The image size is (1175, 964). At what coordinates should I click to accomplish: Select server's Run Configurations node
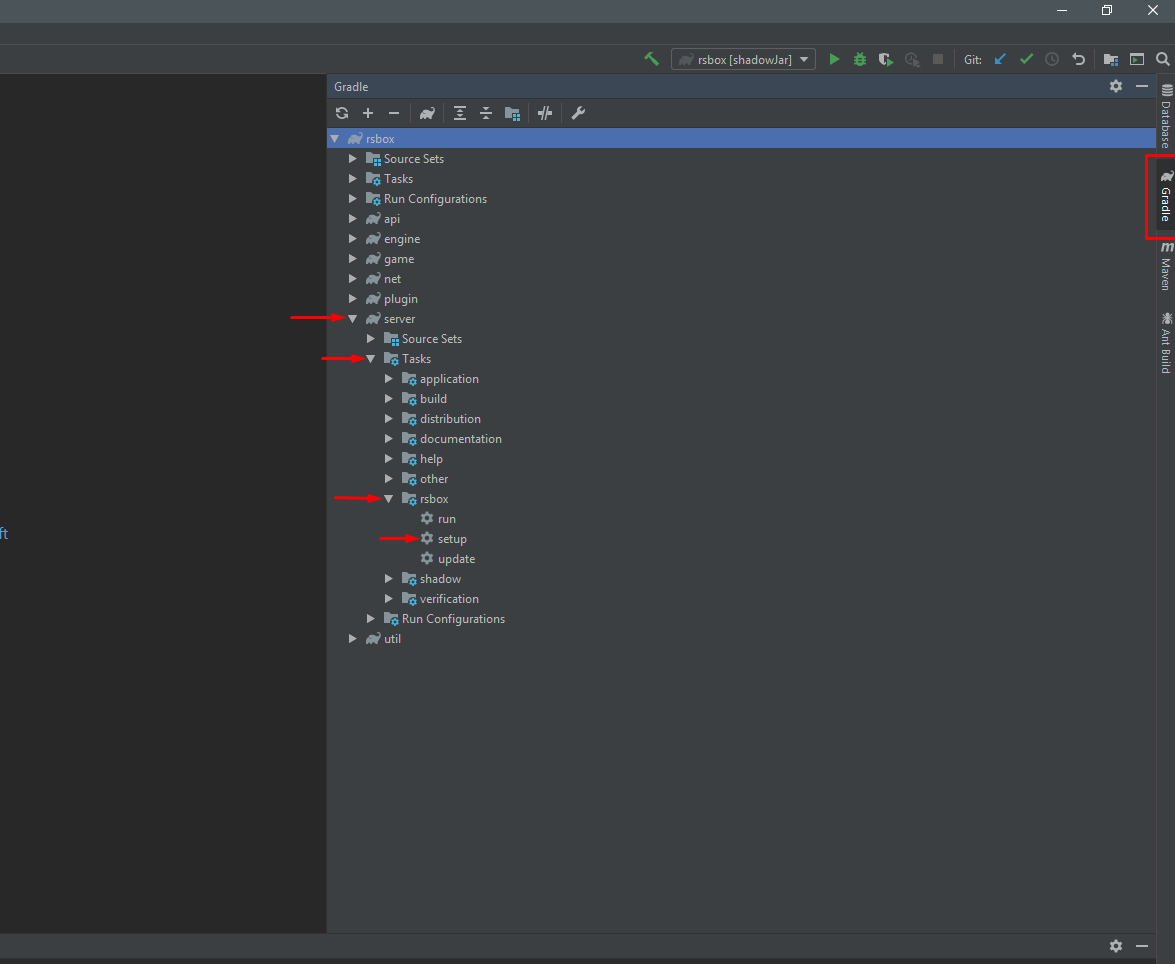click(x=453, y=618)
